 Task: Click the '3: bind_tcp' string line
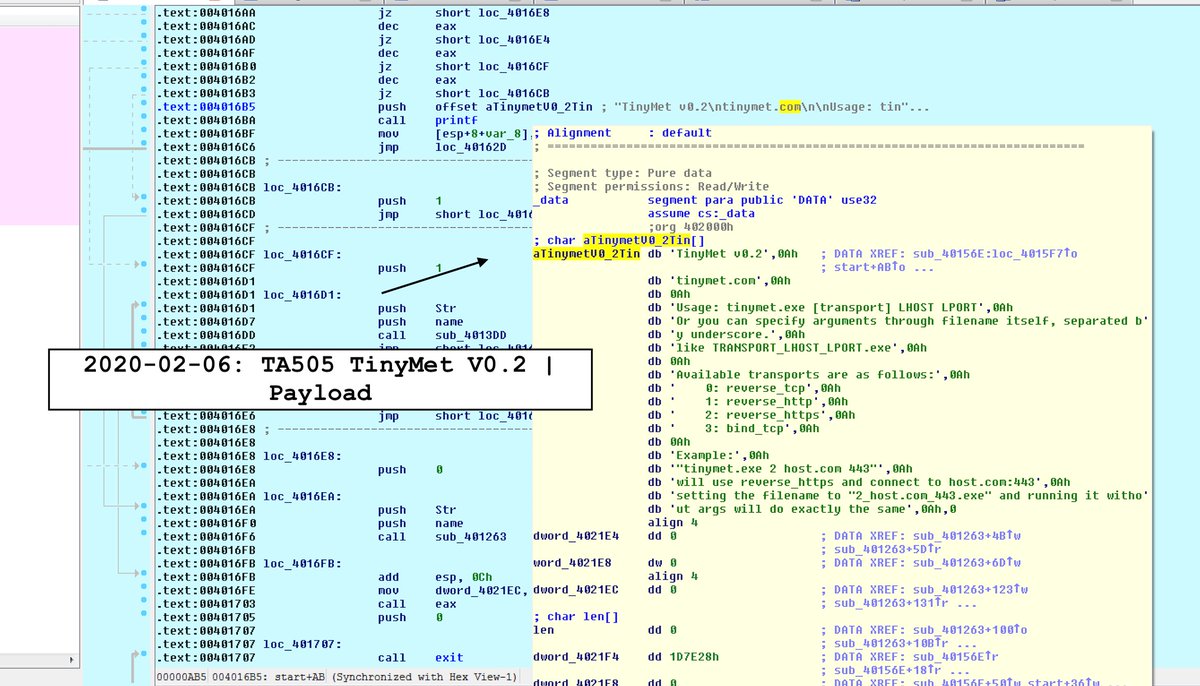click(x=734, y=429)
